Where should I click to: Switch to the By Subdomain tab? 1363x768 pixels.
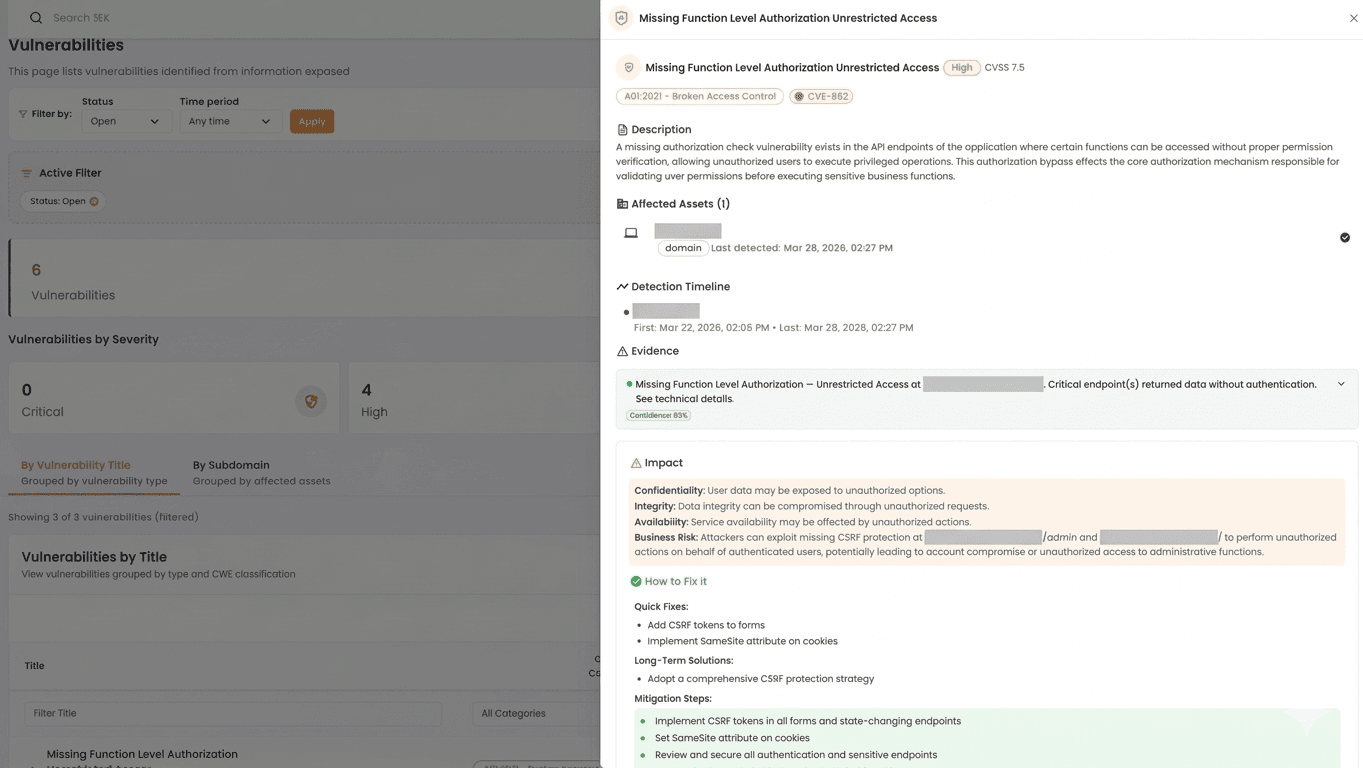[231, 465]
